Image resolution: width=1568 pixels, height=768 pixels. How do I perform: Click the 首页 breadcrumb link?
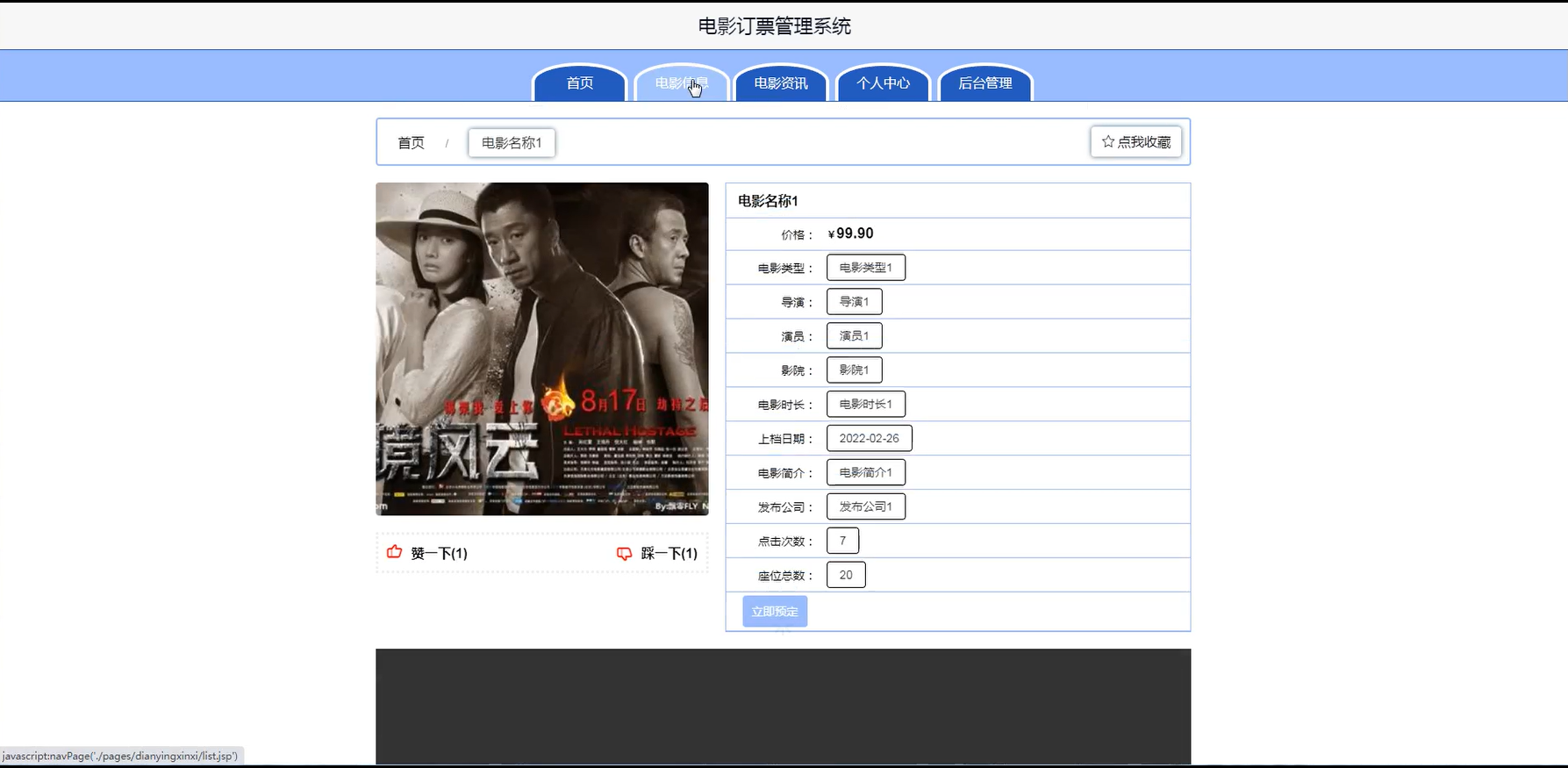tap(411, 142)
